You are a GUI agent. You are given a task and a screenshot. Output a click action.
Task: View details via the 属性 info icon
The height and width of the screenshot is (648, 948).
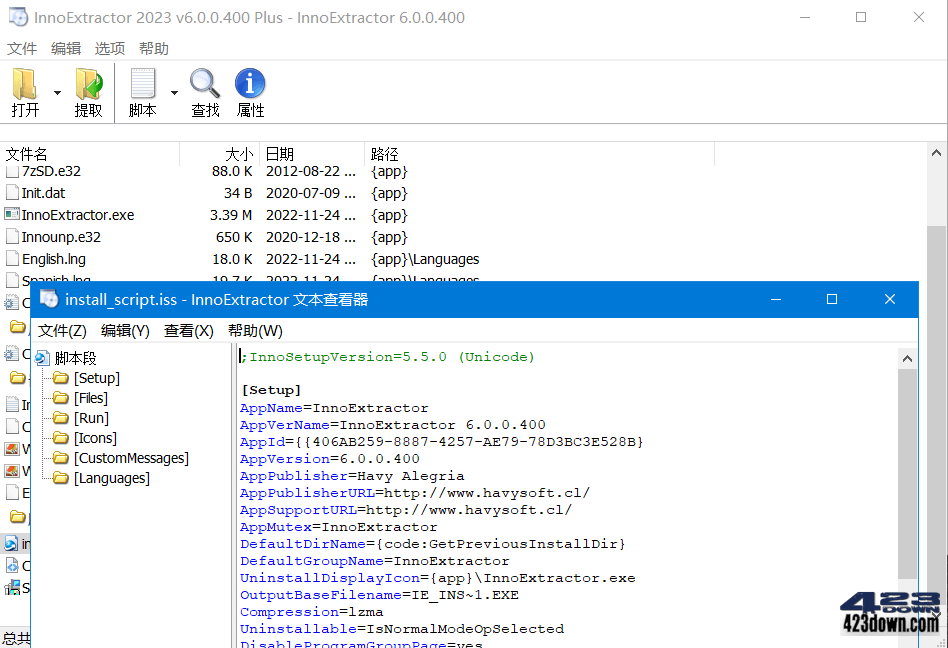pyautogui.click(x=249, y=84)
